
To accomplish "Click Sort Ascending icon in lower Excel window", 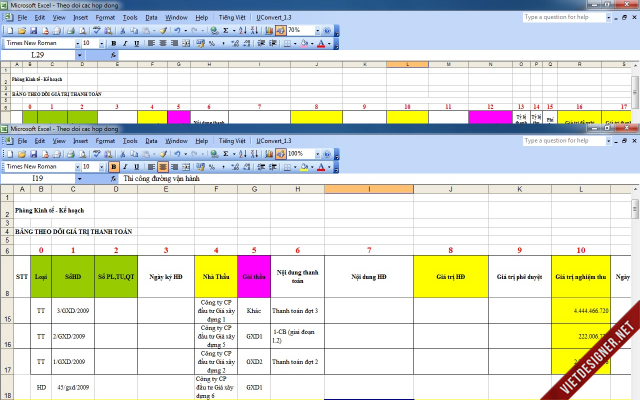I will [245, 153].
